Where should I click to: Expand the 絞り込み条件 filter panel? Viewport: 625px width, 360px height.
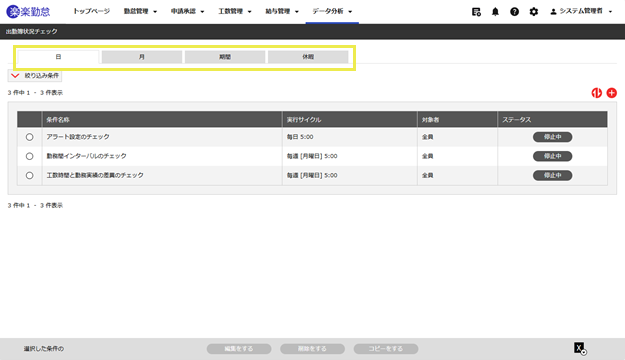point(35,75)
